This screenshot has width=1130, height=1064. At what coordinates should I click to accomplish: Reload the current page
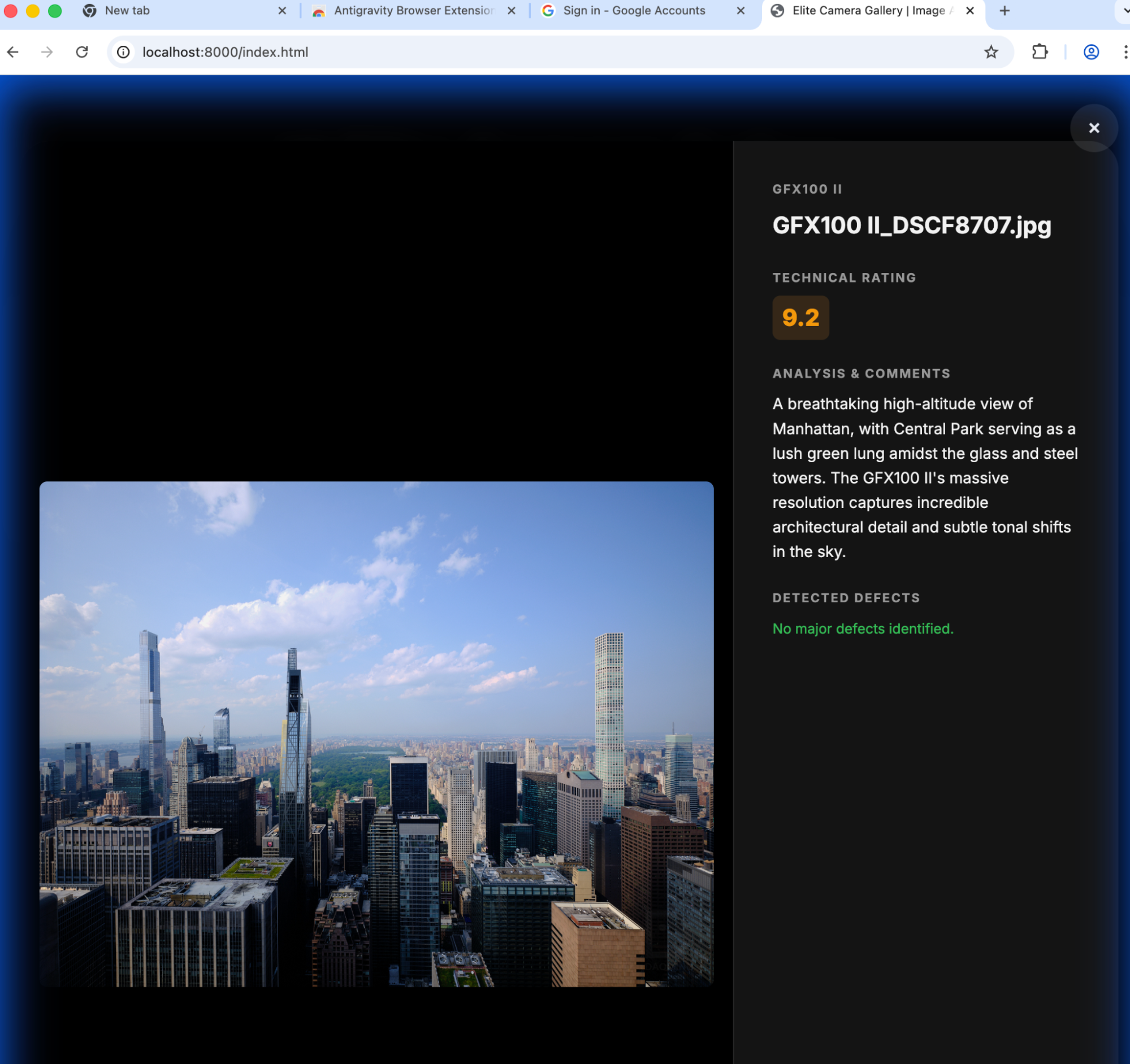point(82,52)
